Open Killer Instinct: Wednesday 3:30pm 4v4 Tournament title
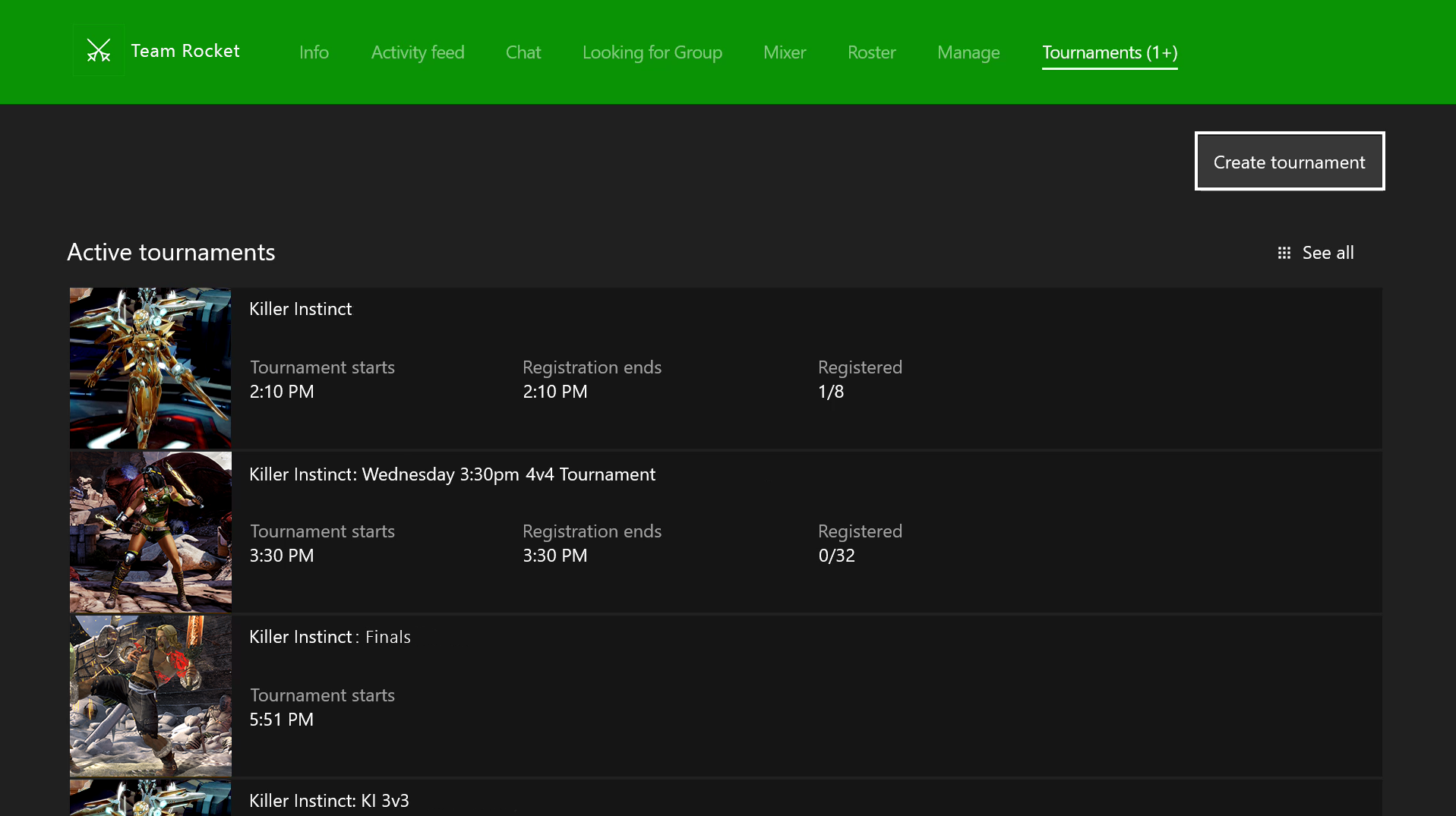 452,474
